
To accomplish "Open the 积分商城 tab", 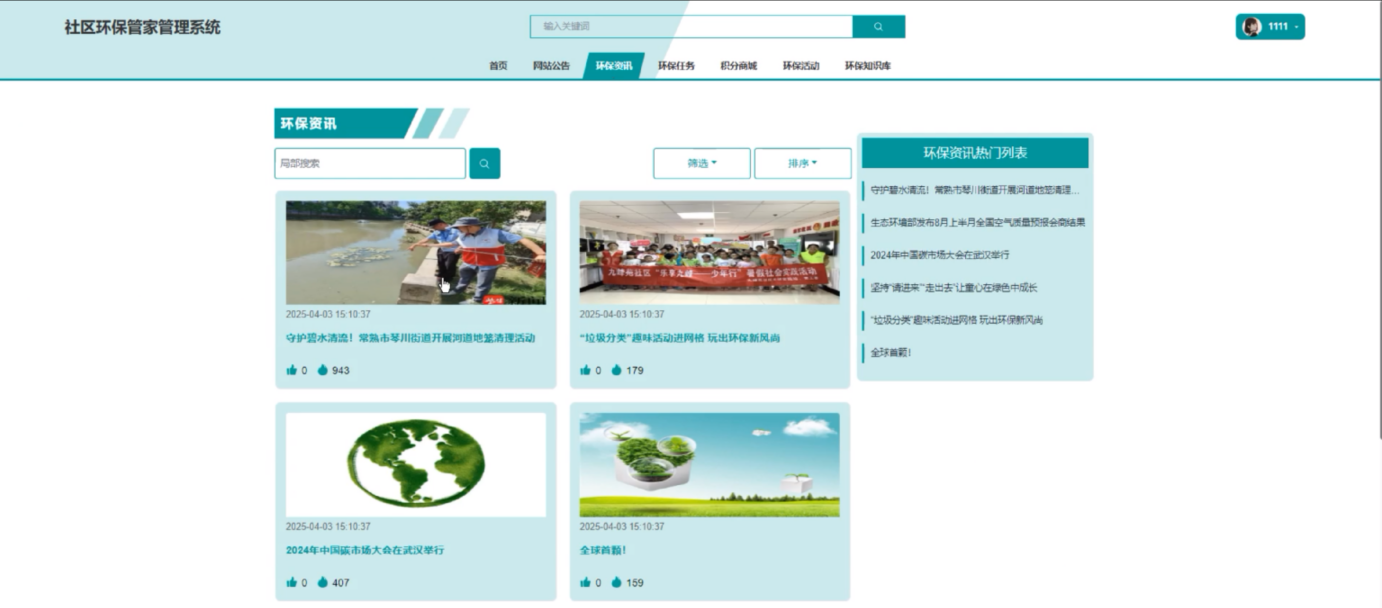I will click(739, 66).
